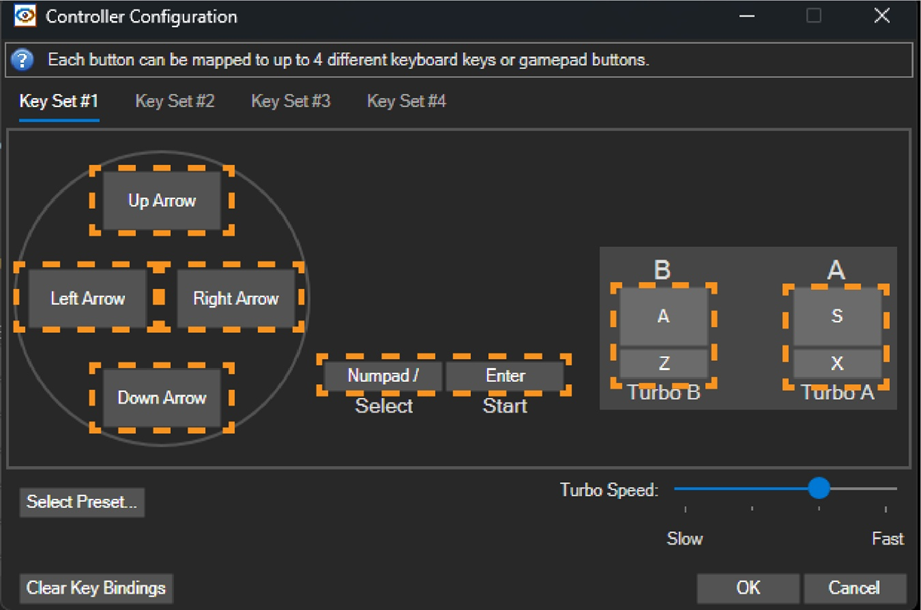Switch to Key Set #1 tab
This screenshot has width=921, height=610.
click(x=59, y=102)
